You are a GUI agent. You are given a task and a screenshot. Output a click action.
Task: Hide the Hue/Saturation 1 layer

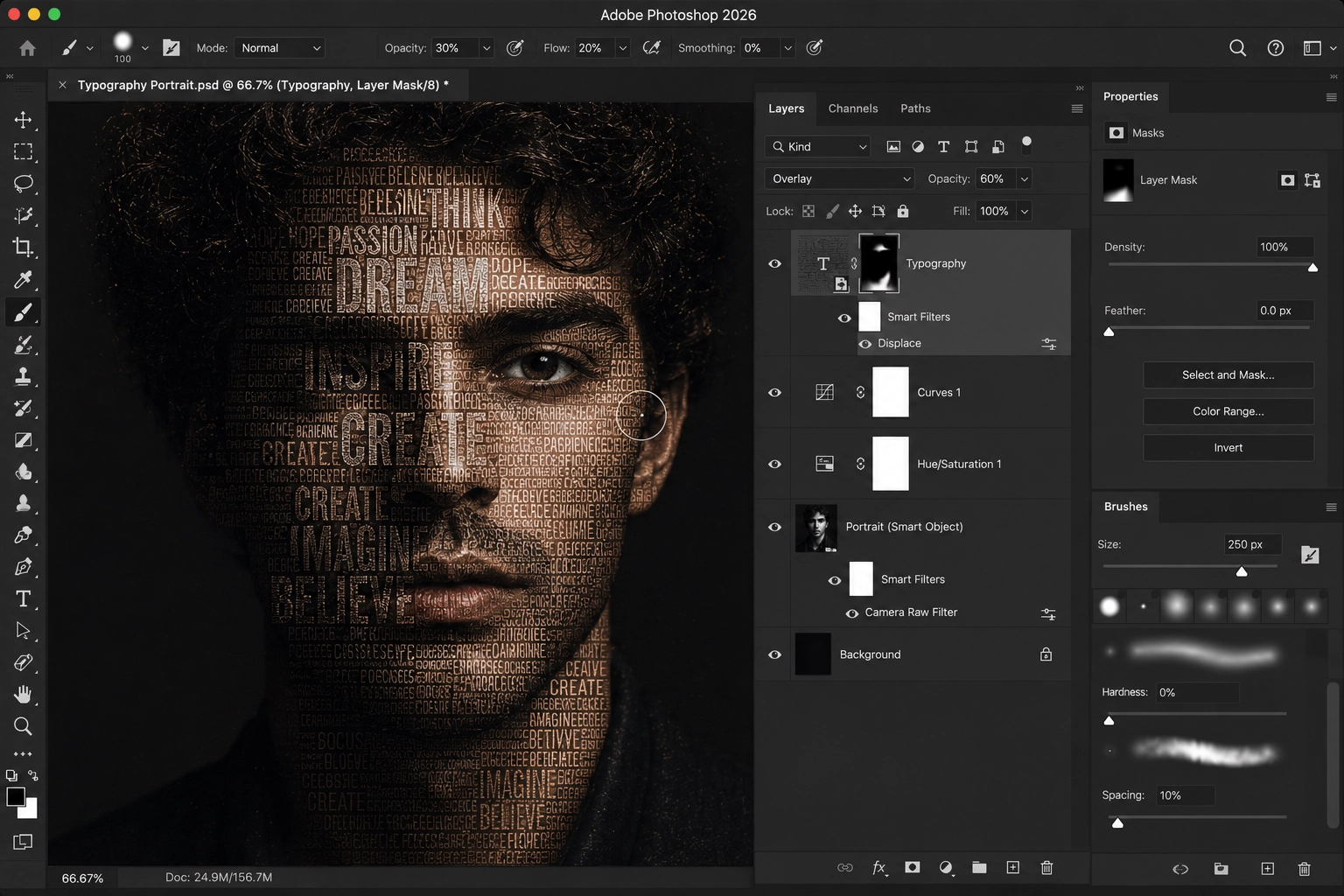click(774, 465)
